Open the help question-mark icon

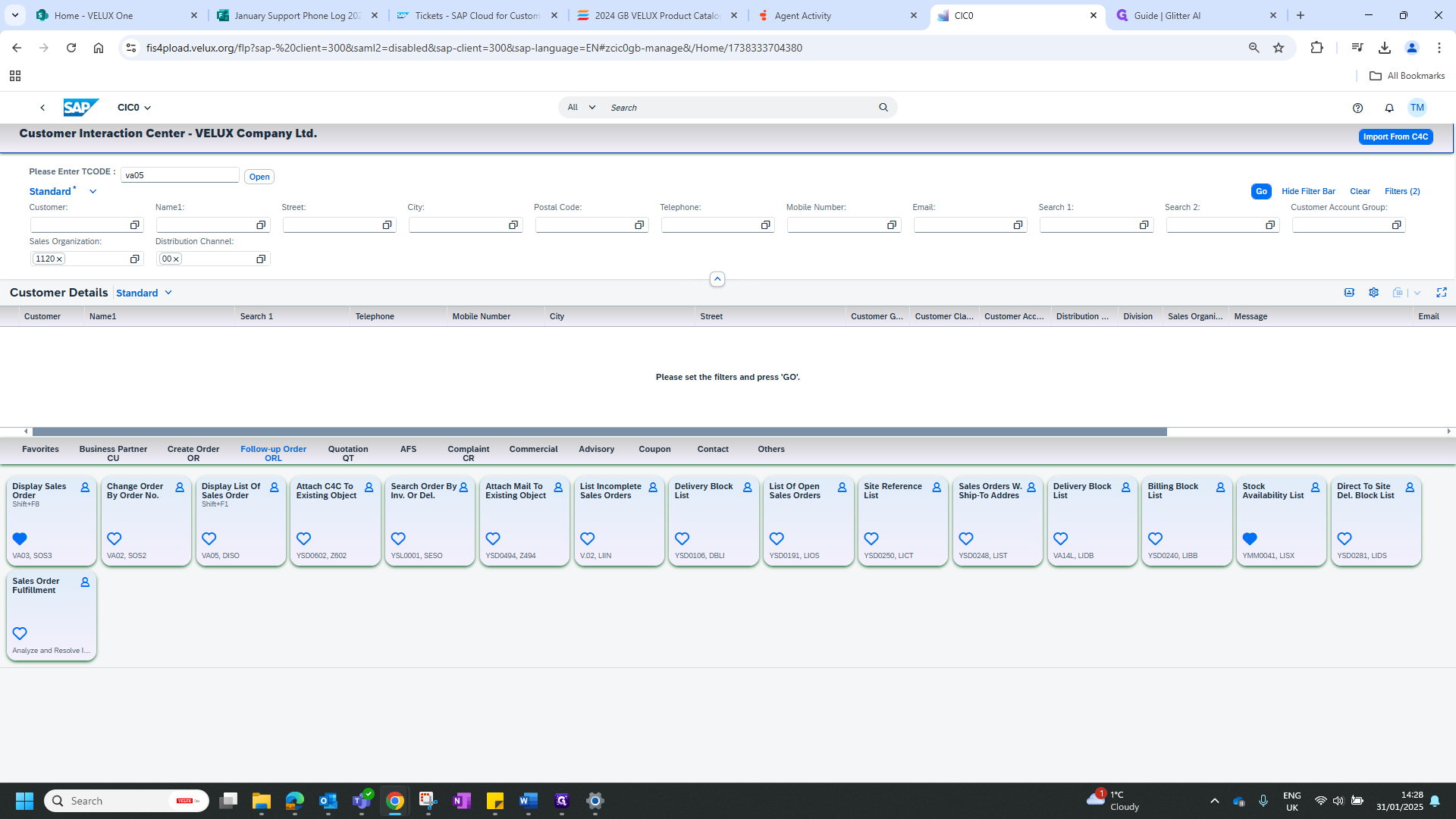(x=1357, y=108)
